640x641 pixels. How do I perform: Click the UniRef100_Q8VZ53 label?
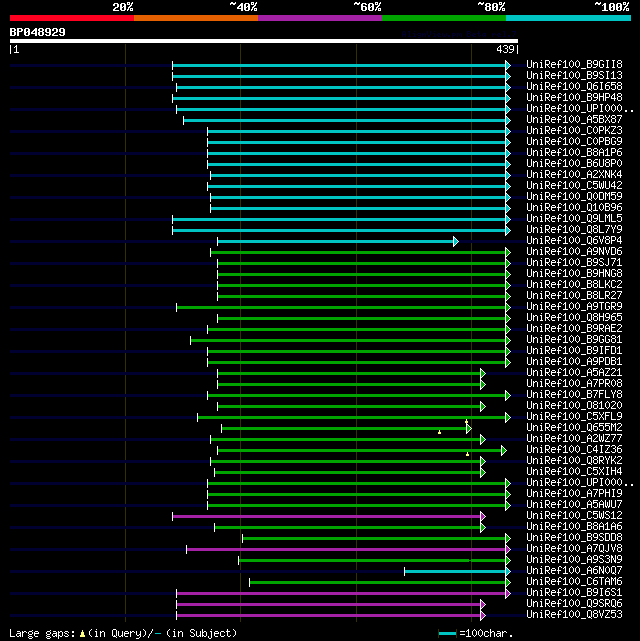click(574, 614)
